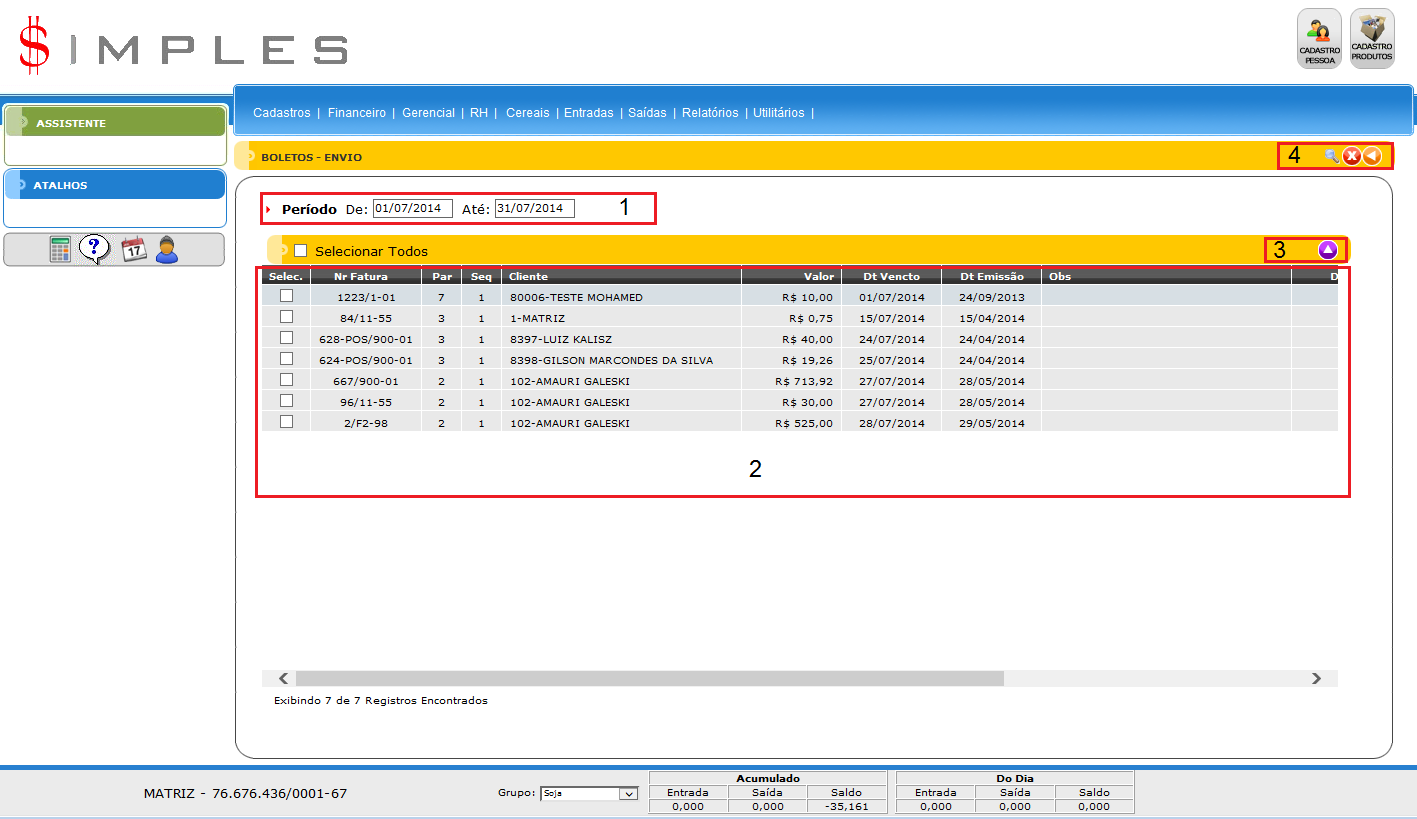Click the user person icon in sidebar

167,249
